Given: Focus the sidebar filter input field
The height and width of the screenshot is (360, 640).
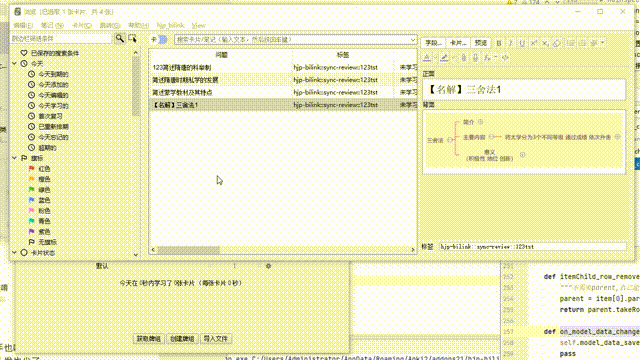Looking at the screenshot, I should 61,38.
